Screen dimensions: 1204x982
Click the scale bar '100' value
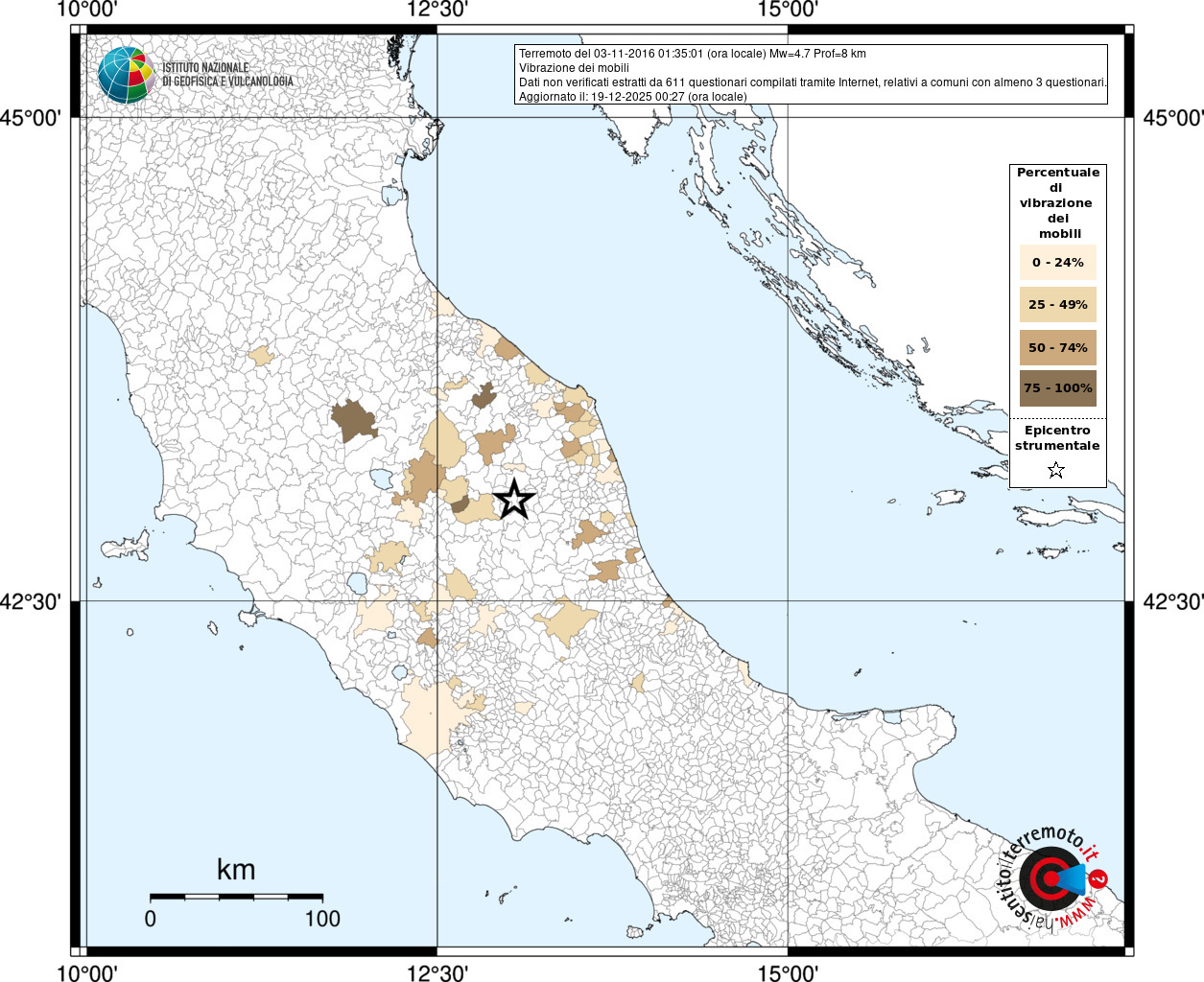tap(322, 919)
